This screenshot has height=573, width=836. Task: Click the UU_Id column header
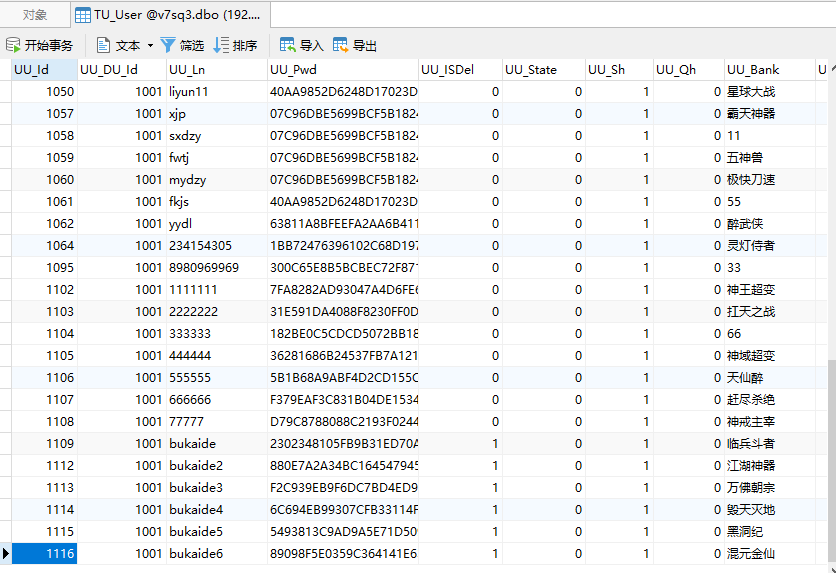coord(45,70)
